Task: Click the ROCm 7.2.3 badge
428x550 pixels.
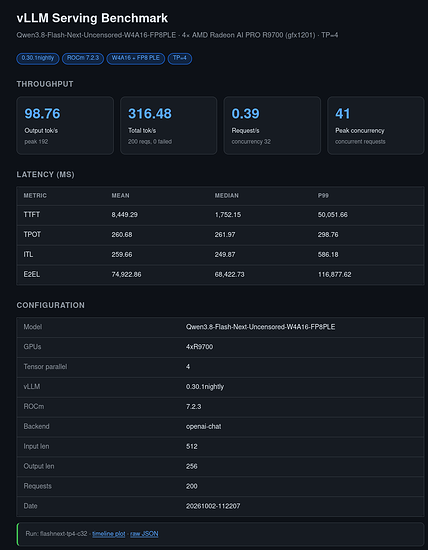Action: [x=83, y=58]
